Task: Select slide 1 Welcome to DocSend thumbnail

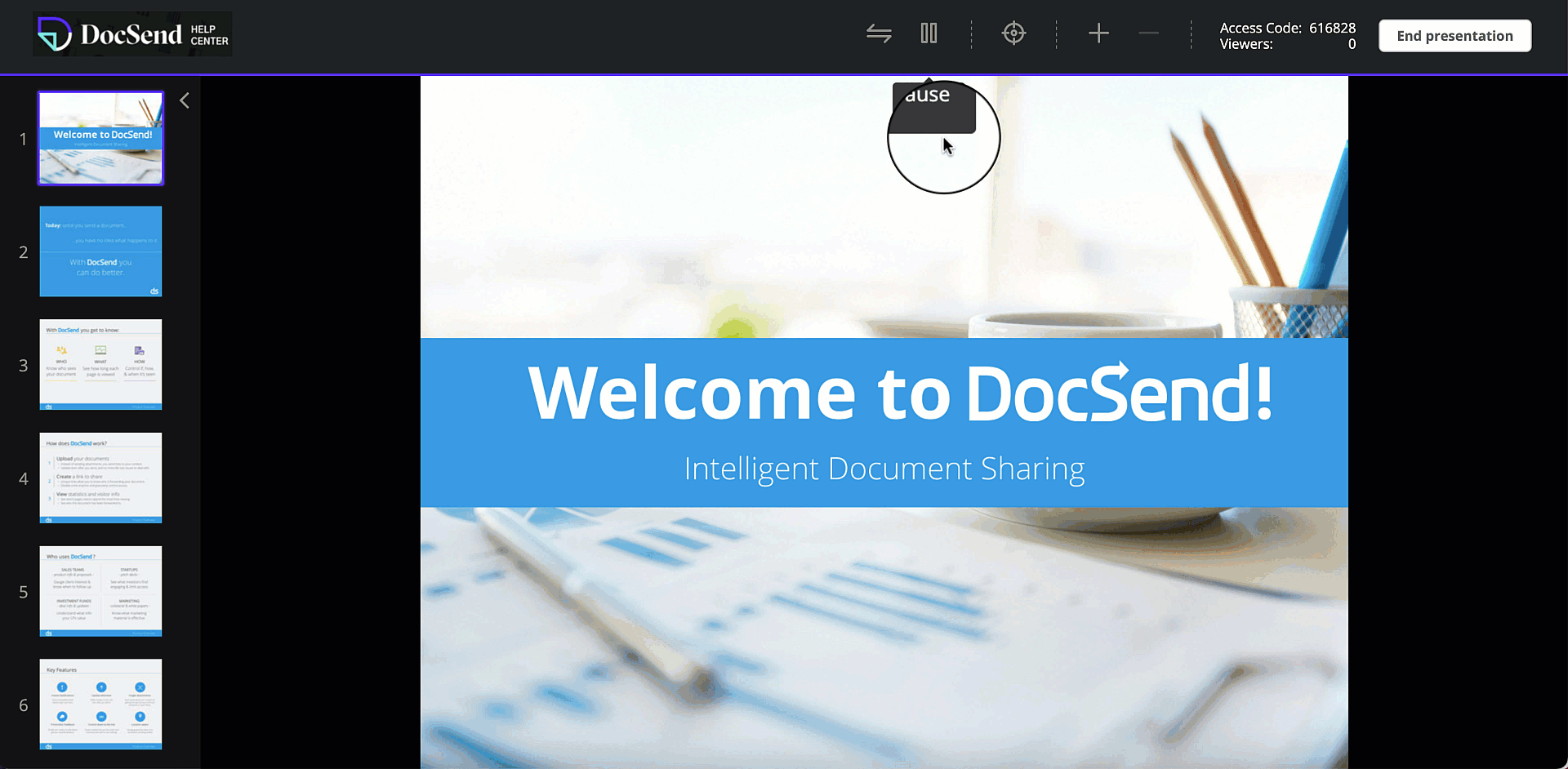Action: [x=100, y=138]
